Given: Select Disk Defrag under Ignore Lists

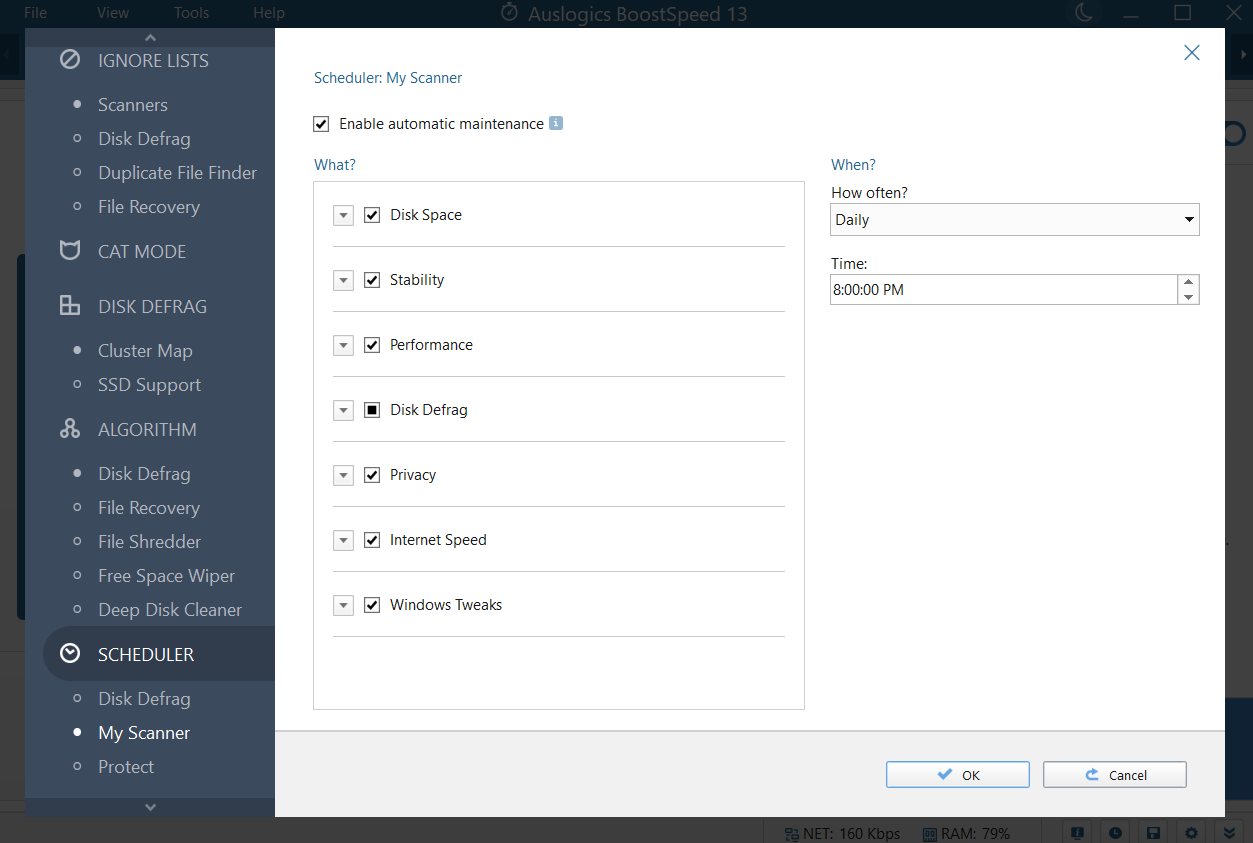Looking at the screenshot, I should 144,139.
